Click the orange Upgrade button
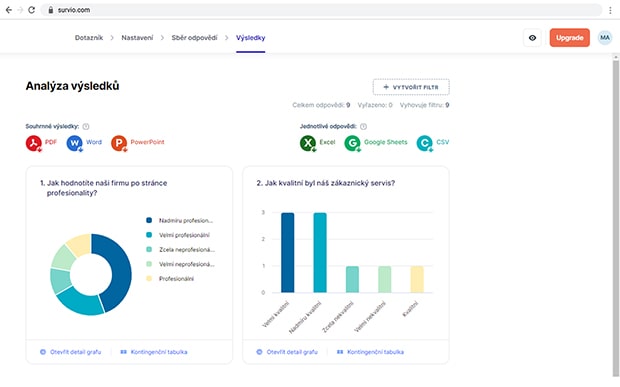Screen dimensions: 620x387 569,38
